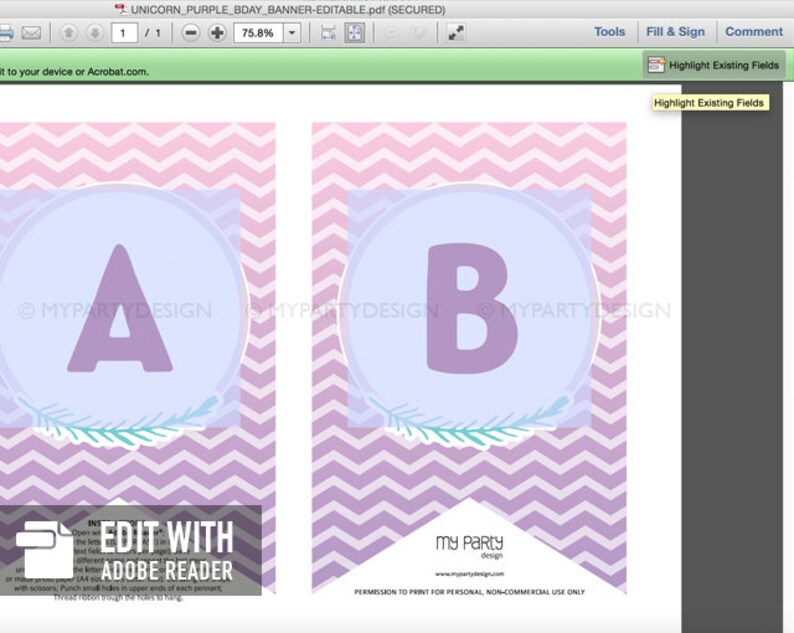The width and height of the screenshot is (794, 633).
Task: Go to previous page with up arrow
Action: (68, 33)
